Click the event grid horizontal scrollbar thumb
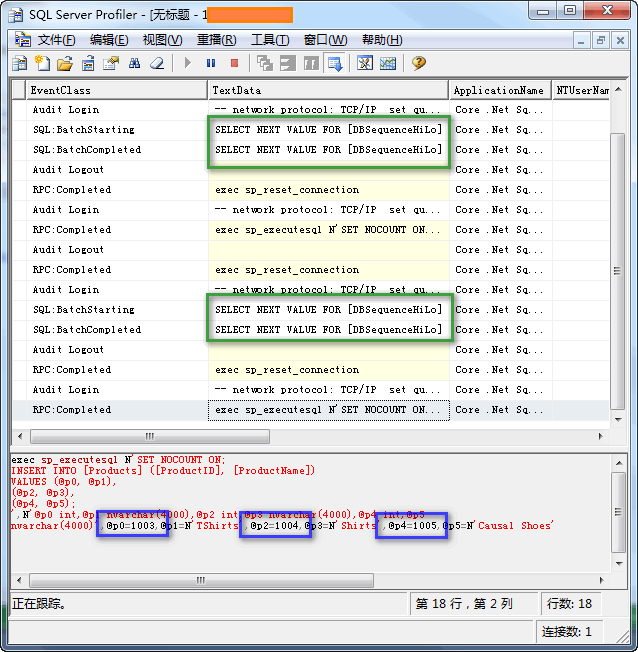638x652 pixels. 150,436
